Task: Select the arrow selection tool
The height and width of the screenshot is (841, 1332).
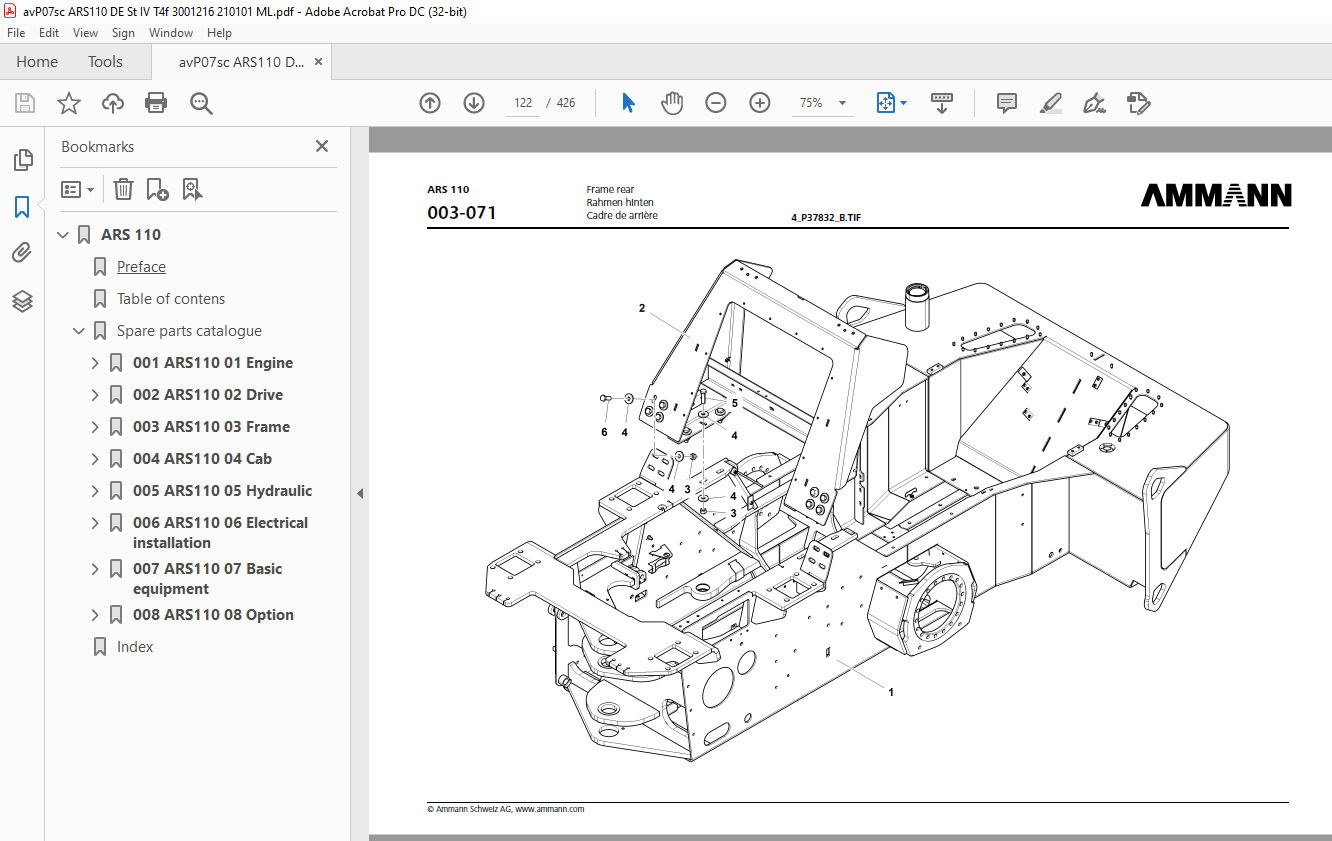Action: [628, 103]
